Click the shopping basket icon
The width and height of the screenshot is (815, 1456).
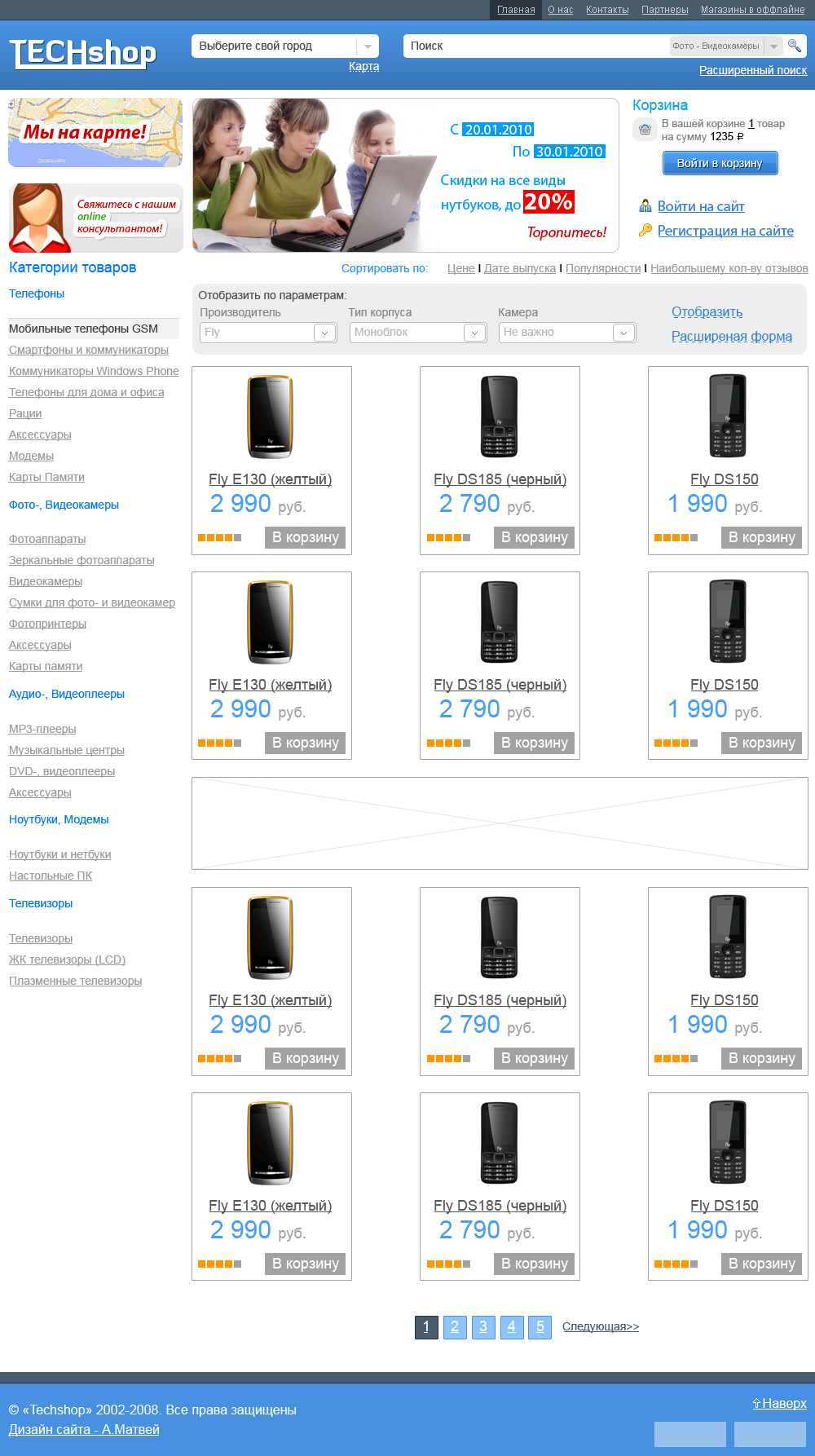click(x=645, y=130)
